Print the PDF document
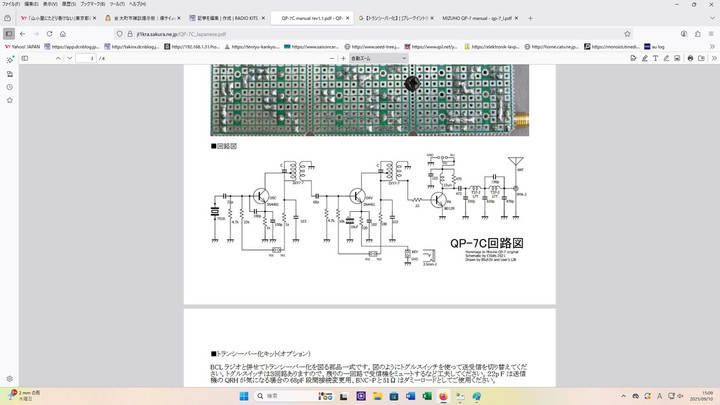 click(690, 58)
